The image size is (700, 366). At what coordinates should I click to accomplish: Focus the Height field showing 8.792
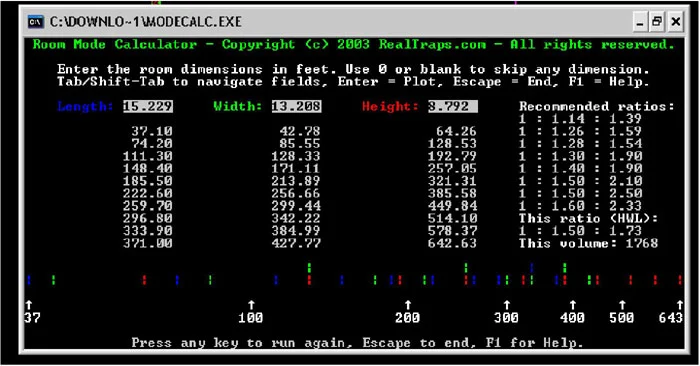pyautogui.click(x=453, y=106)
